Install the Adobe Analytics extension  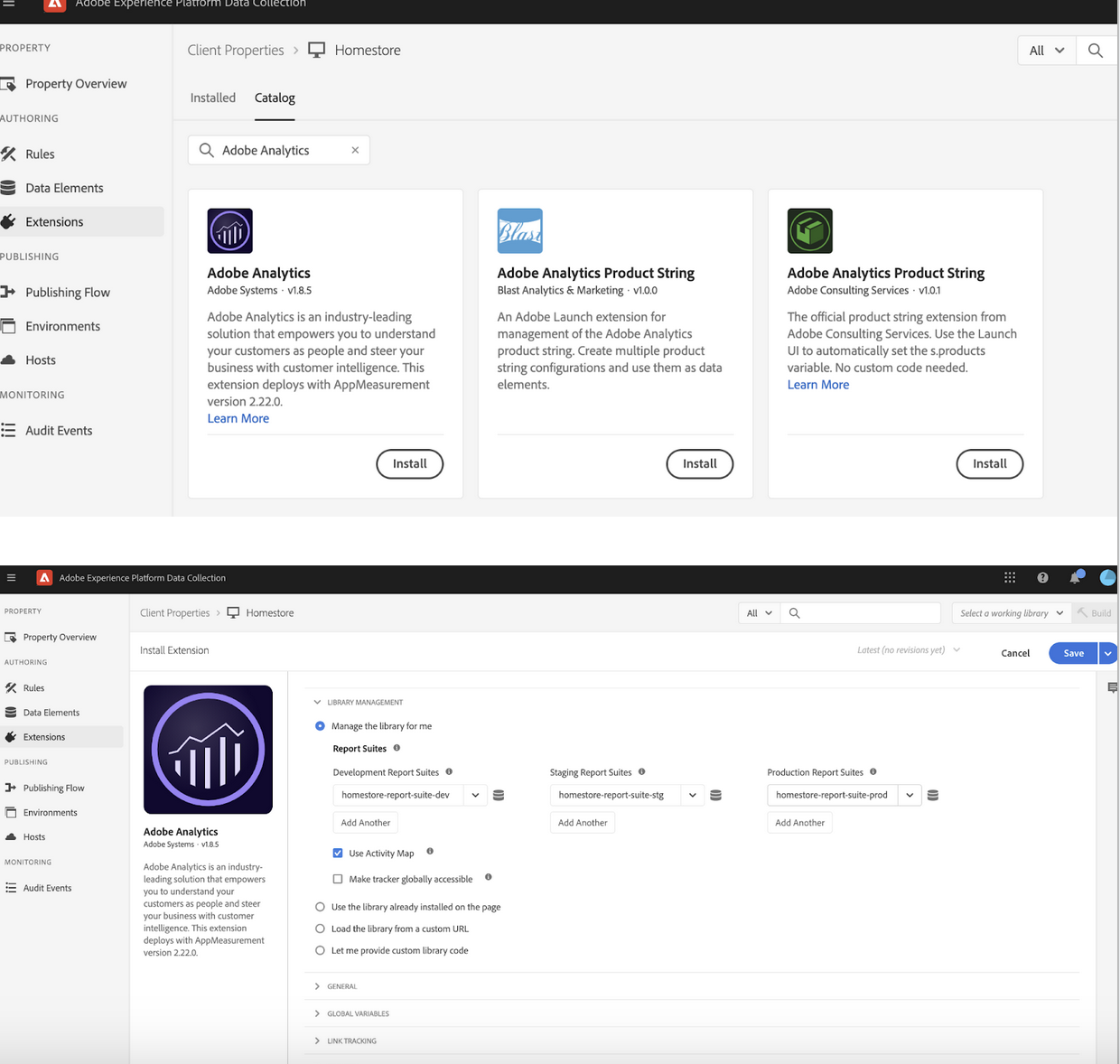[410, 464]
